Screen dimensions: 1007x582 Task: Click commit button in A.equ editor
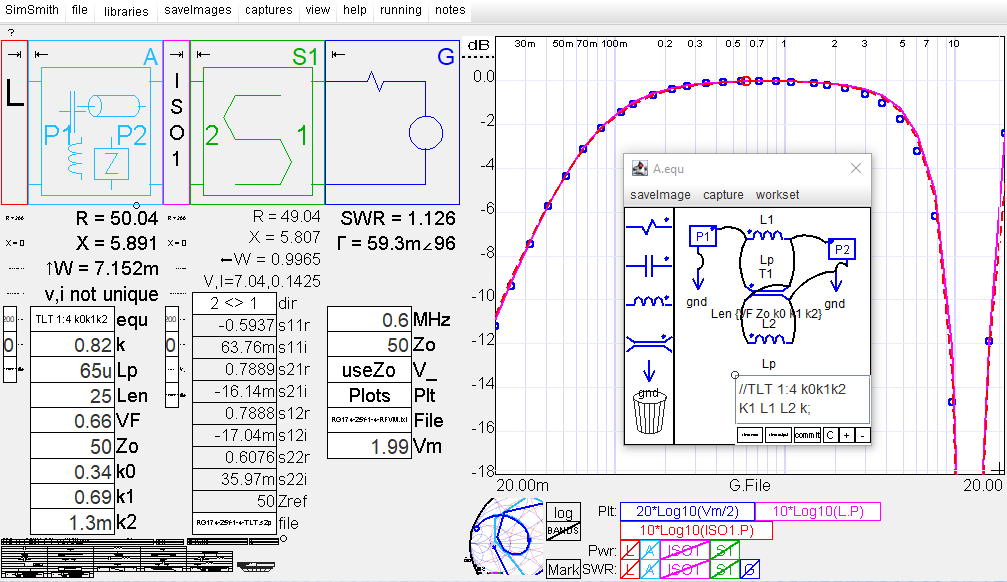[807, 435]
